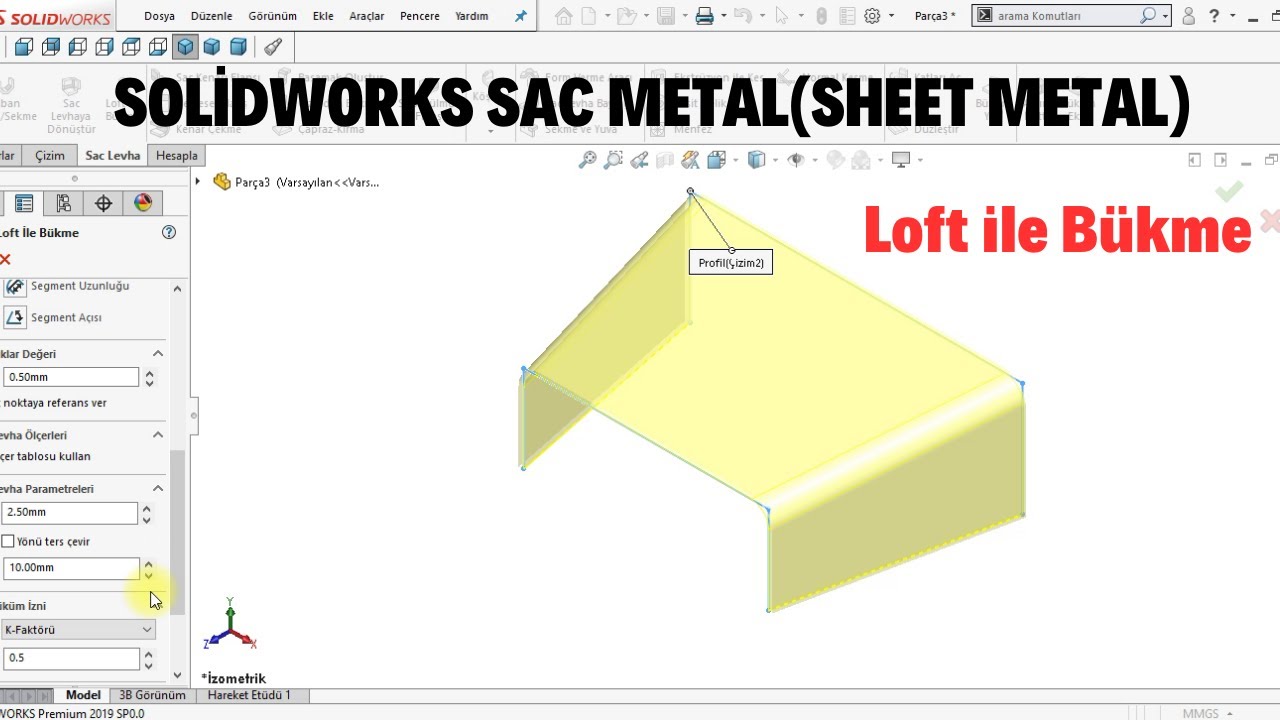The image size is (1280, 720).
Task: Click the View Settings monitor icon
Action: [x=901, y=159]
